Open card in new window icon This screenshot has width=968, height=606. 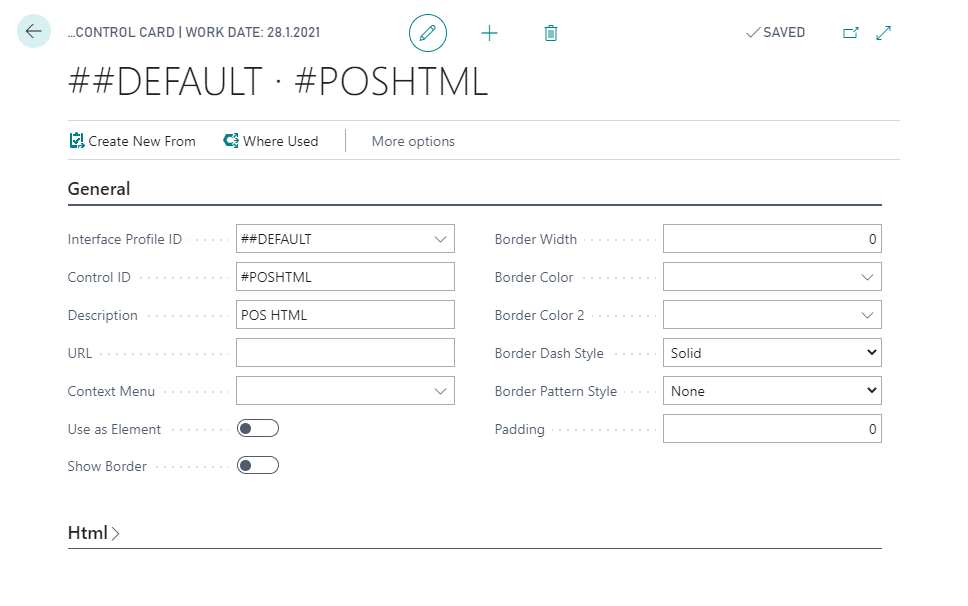pyautogui.click(x=851, y=33)
